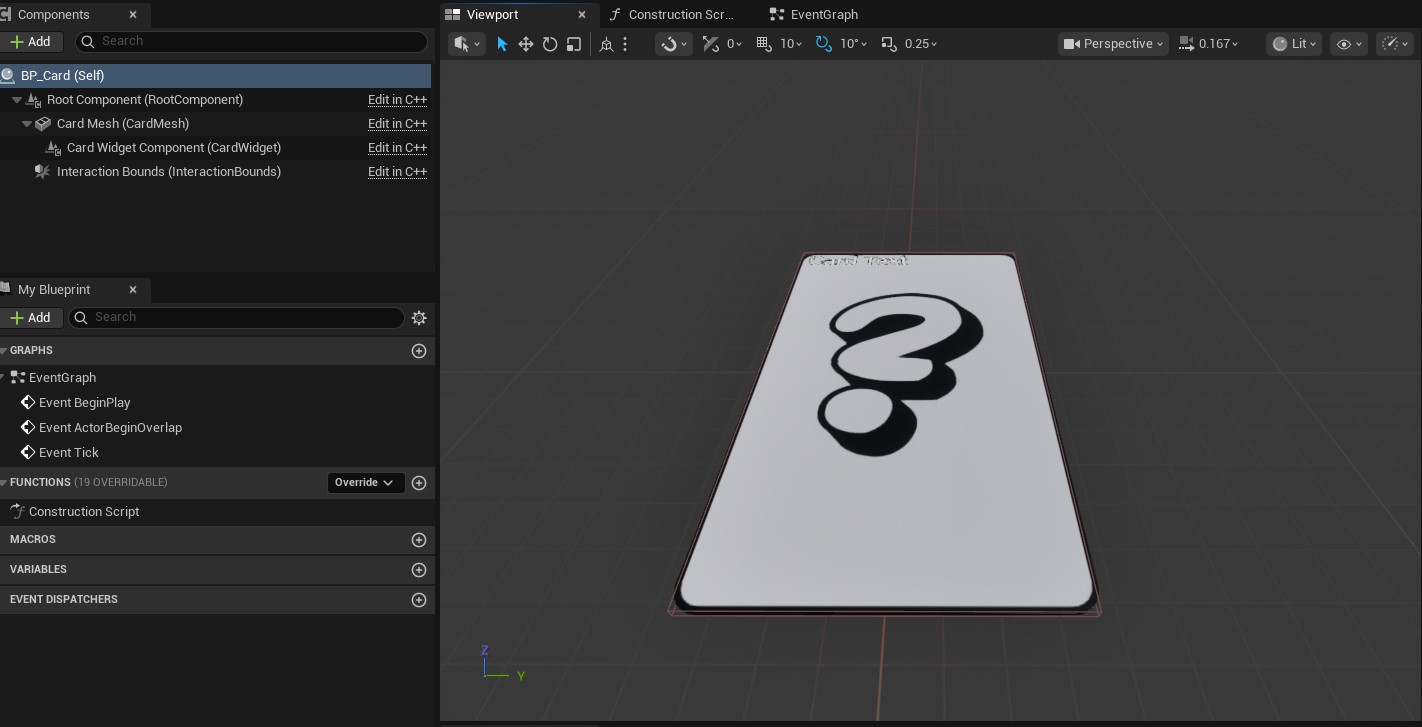
Task: Open the Lit view mode dropdown
Action: (x=1295, y=44)
